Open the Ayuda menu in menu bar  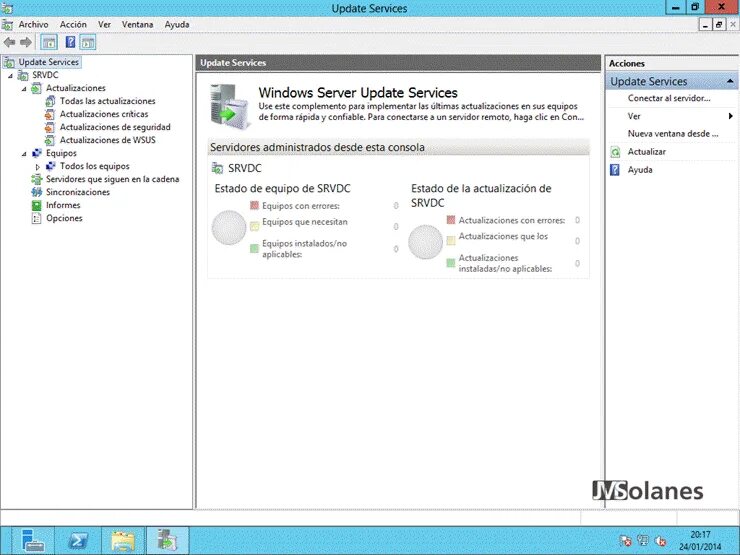tap(177, 25)
